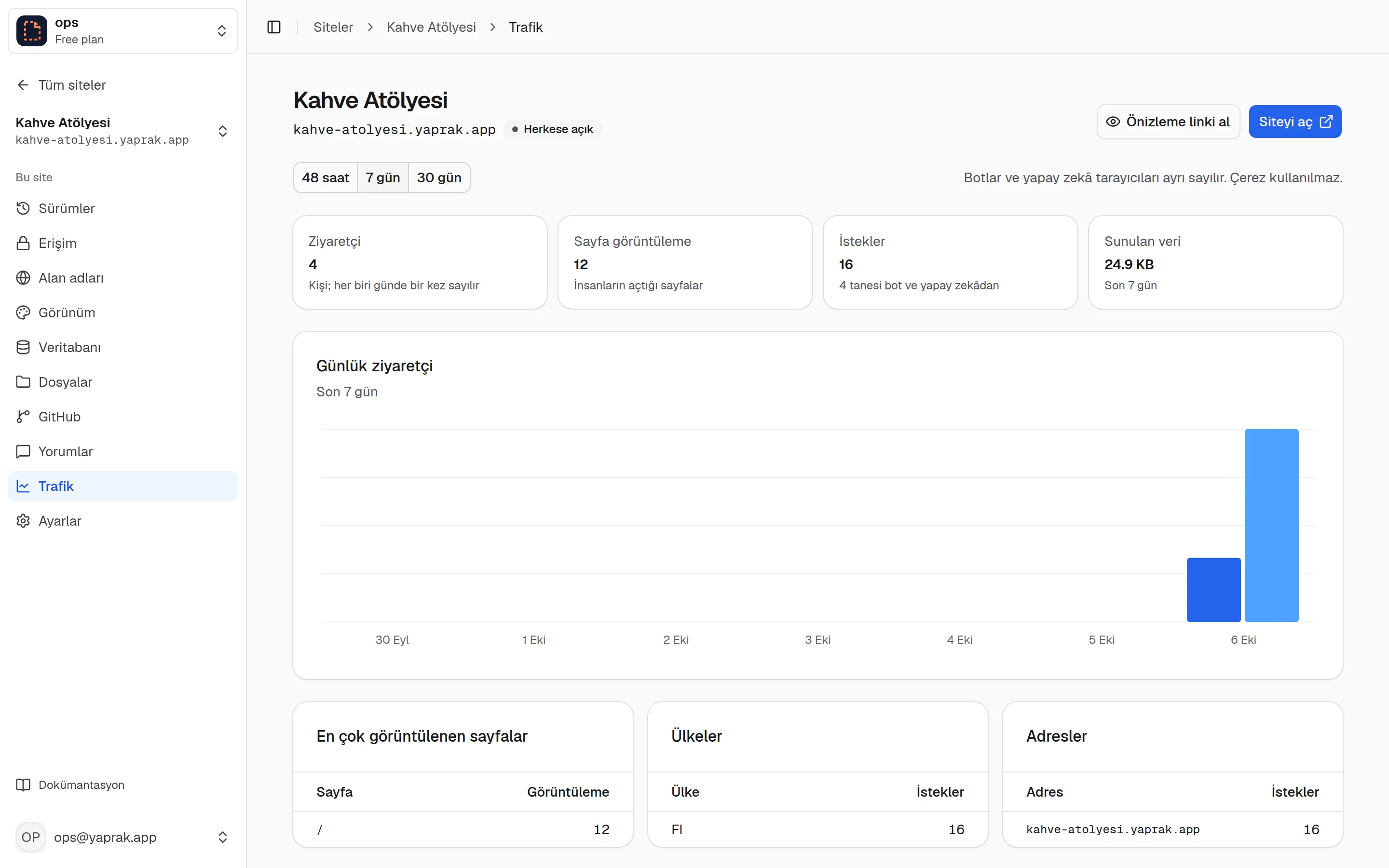1389x868 pixels.
Task: Open Erişim in the sidebar
Action: tap(123, 243)
